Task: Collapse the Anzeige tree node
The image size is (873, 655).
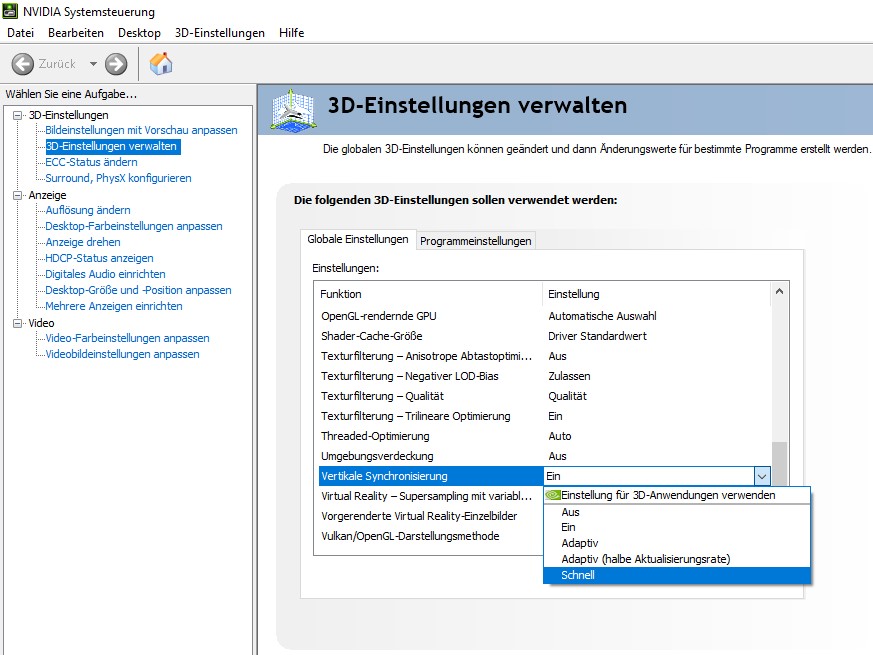Action: (x=18, y=195)
